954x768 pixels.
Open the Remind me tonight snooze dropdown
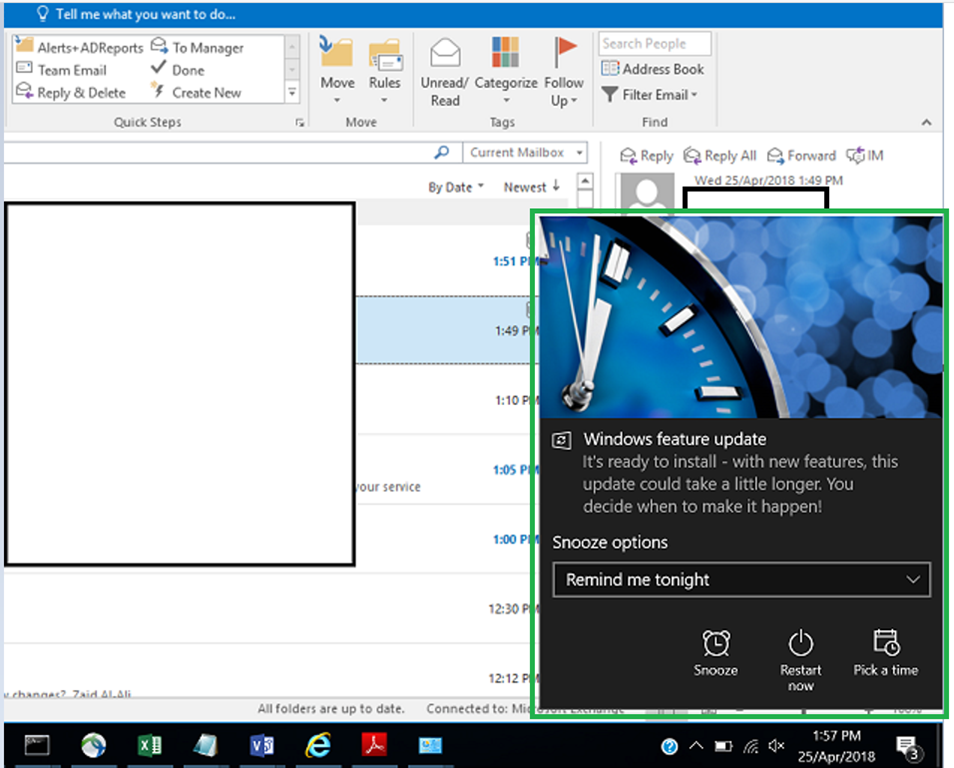(x=741, y=579)
